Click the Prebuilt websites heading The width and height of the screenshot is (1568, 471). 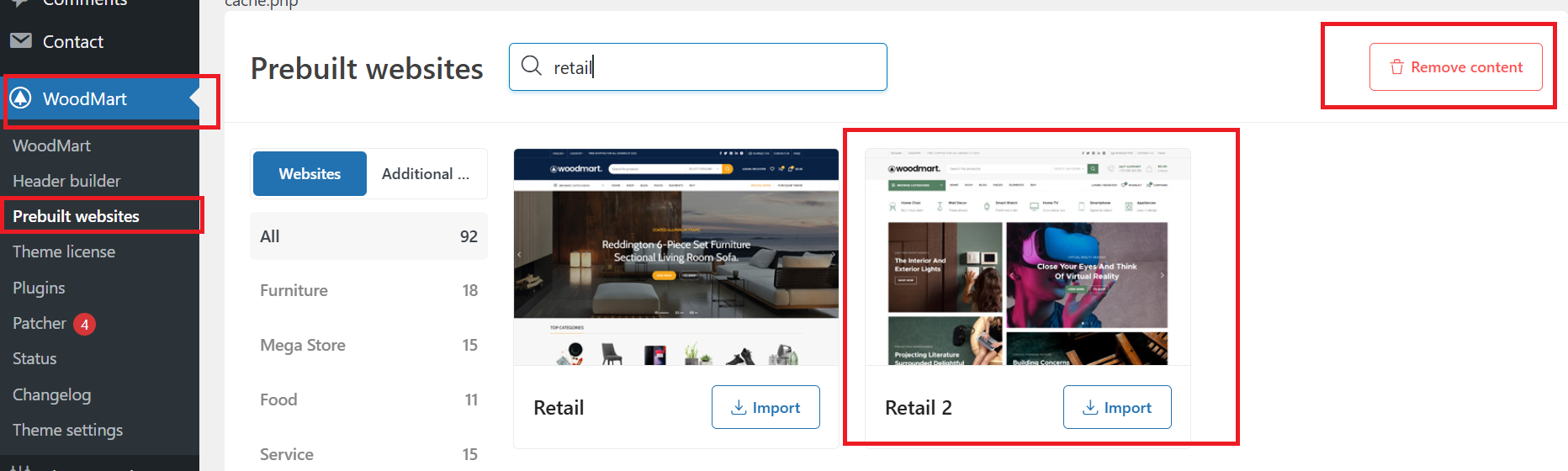point(367,68)
